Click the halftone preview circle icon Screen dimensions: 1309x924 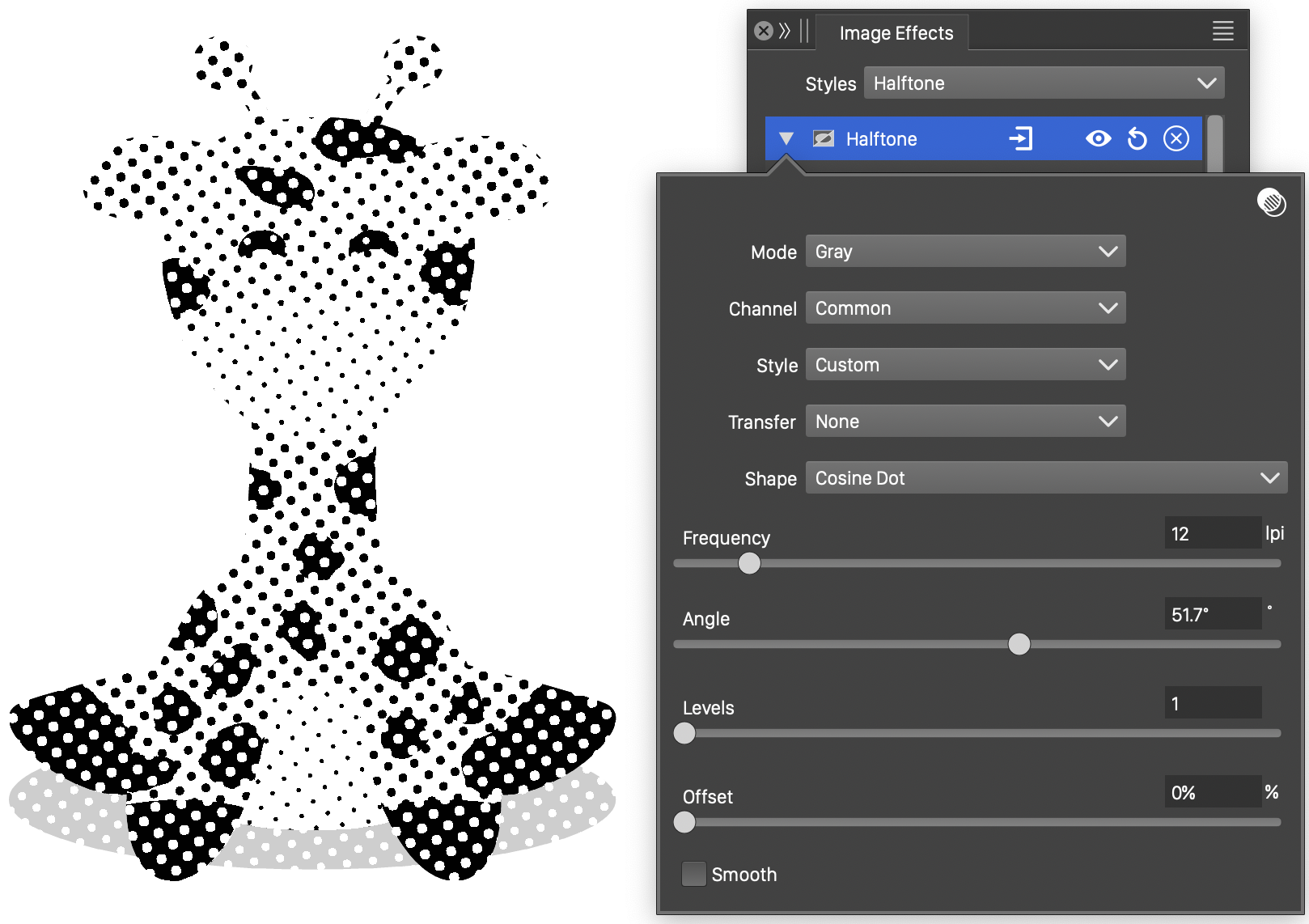[1271, 202]
